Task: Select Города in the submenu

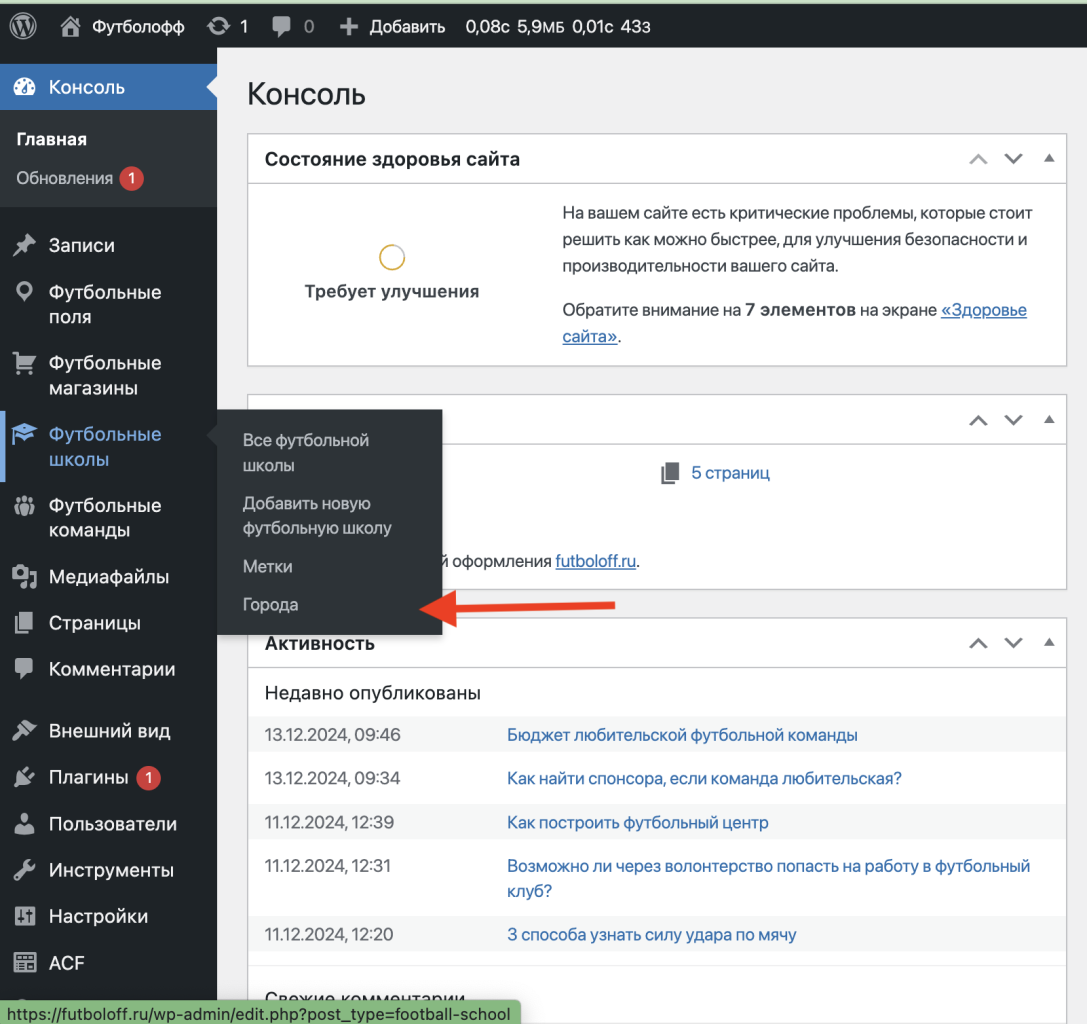Action: point(271,605)
